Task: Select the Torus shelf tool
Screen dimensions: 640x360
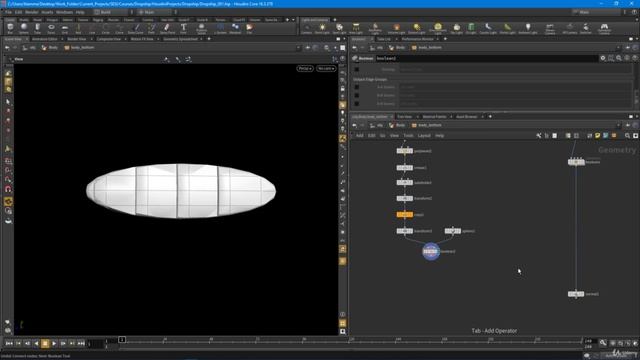Action: [x=51, y=29]
